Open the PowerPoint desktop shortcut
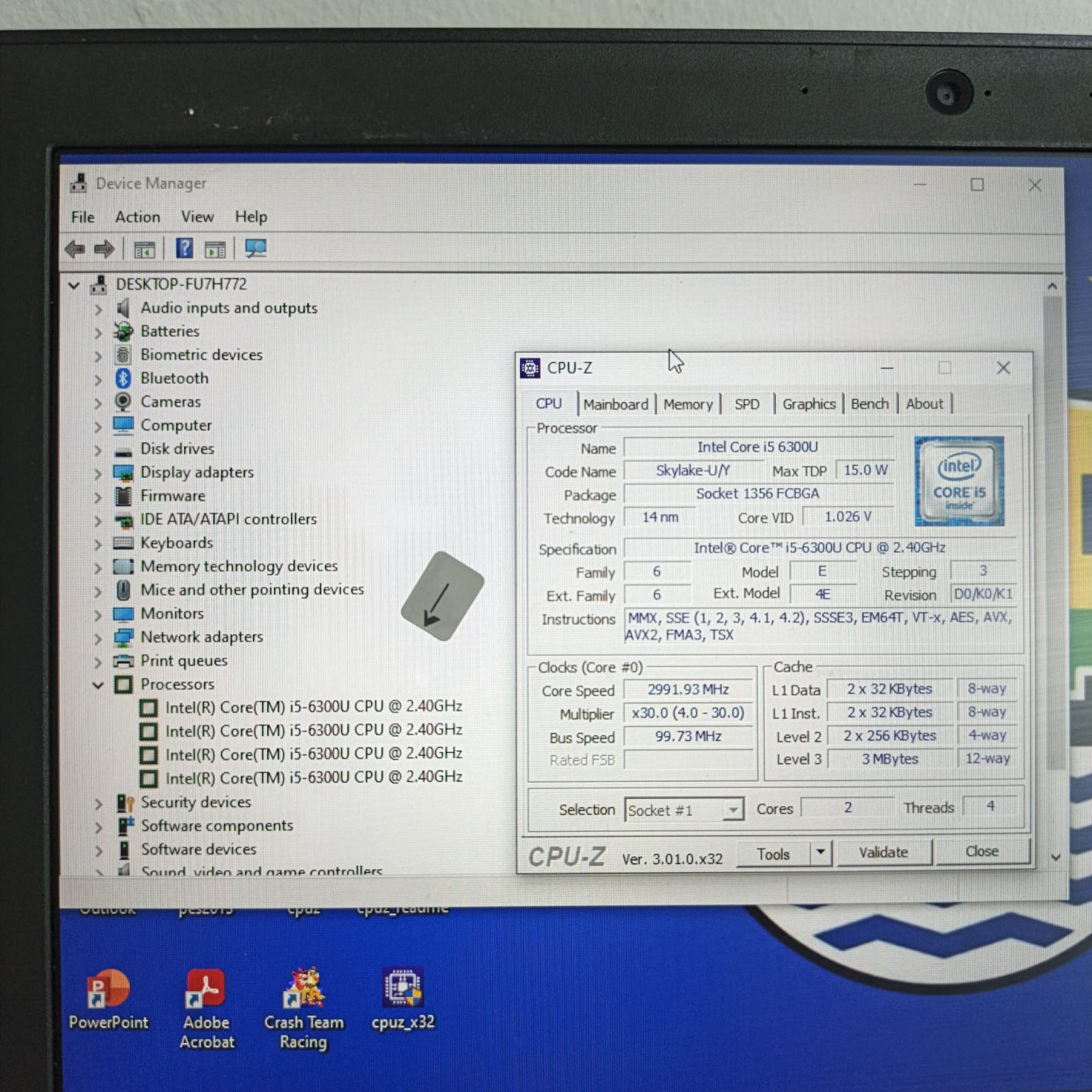Screen dimensions: 1092x1092 [108, 999]
